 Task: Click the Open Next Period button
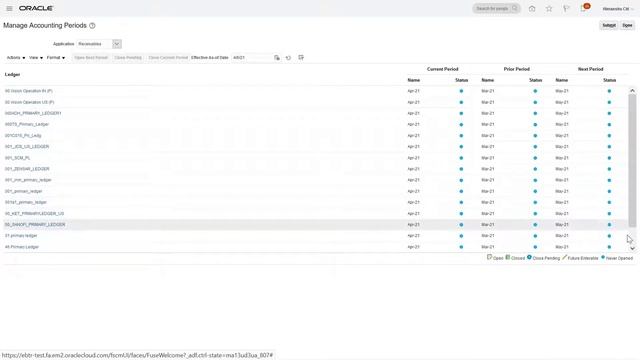point(91,58)
